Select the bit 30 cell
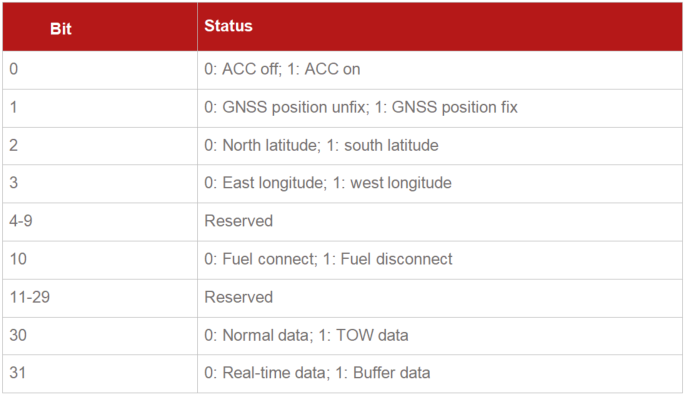 [100, 336]
